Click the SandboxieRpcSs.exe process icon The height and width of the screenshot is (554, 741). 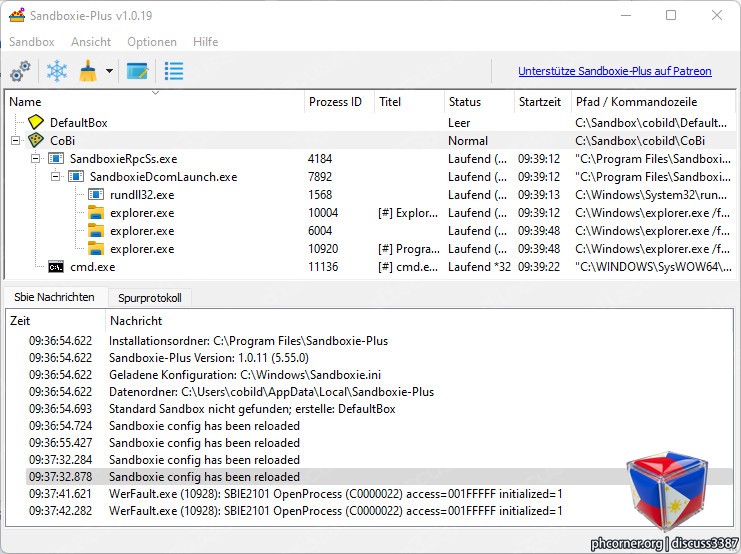pos(56,158)
